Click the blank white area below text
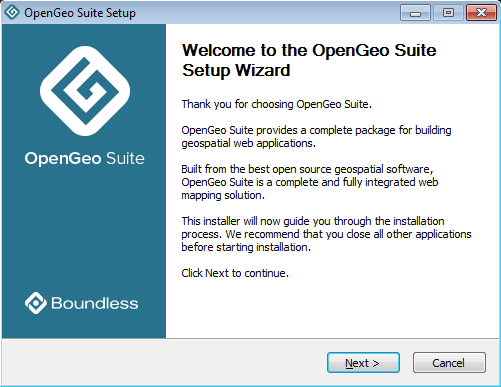This screenshot has height=387, width=501. 332,308
